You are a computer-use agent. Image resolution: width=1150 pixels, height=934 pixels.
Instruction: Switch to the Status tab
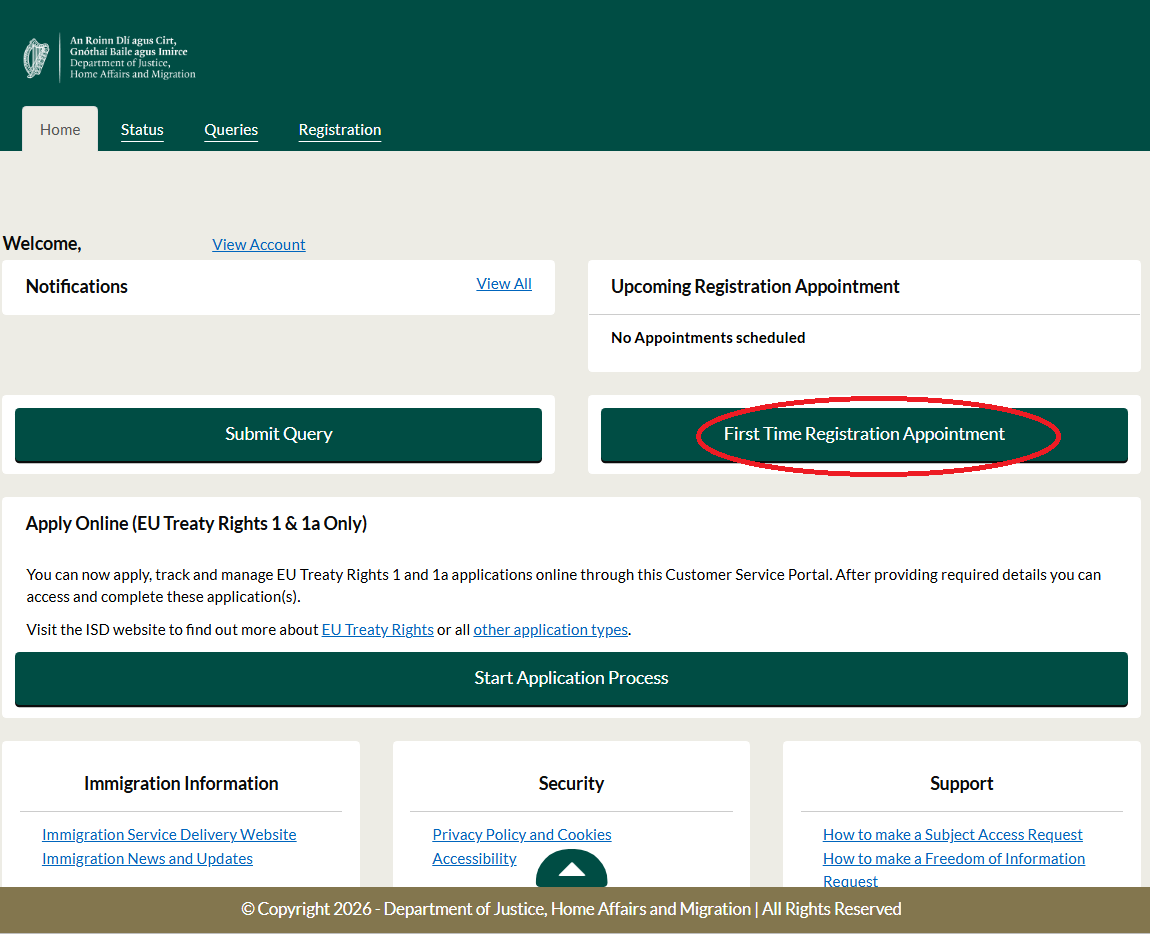pyautogui.click(x=142, y=130)
